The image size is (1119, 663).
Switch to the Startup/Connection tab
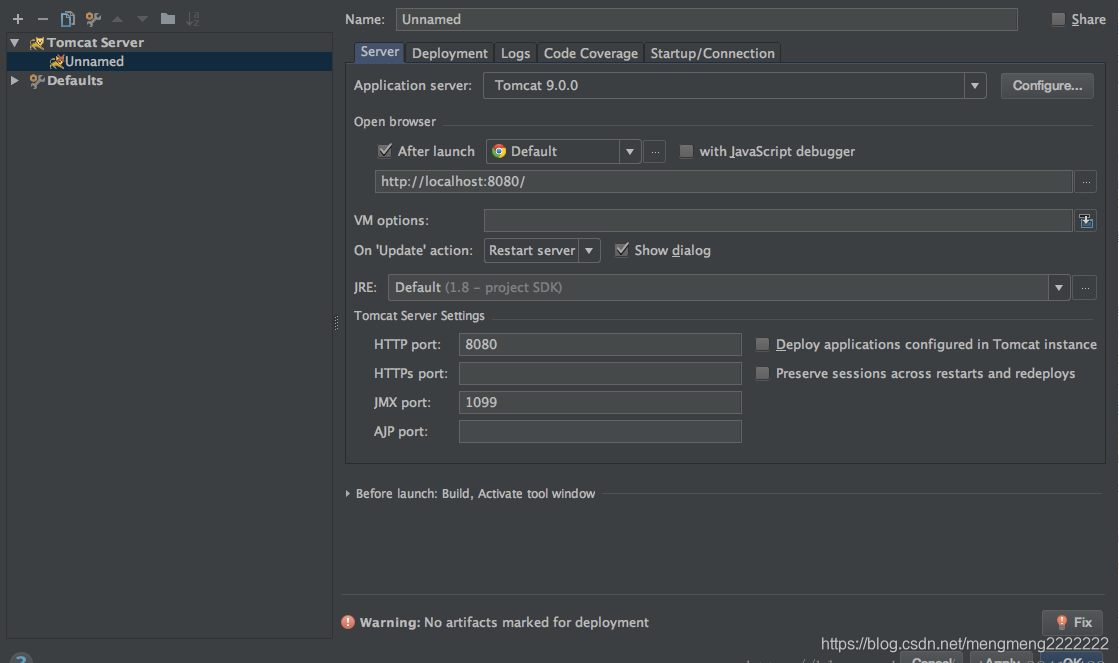712,53
